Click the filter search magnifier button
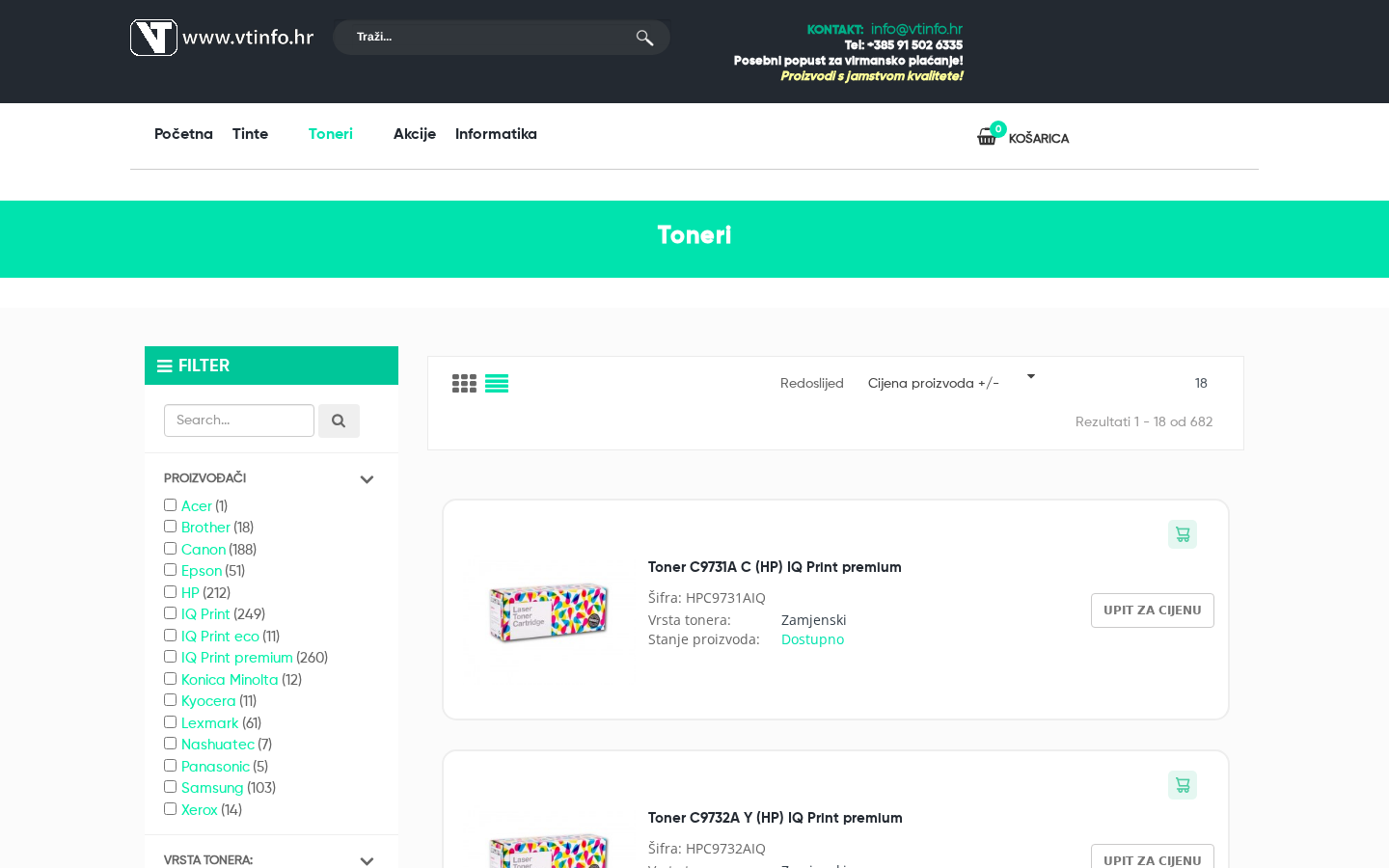Screen dimensions: 1389x868 [339, 420]
